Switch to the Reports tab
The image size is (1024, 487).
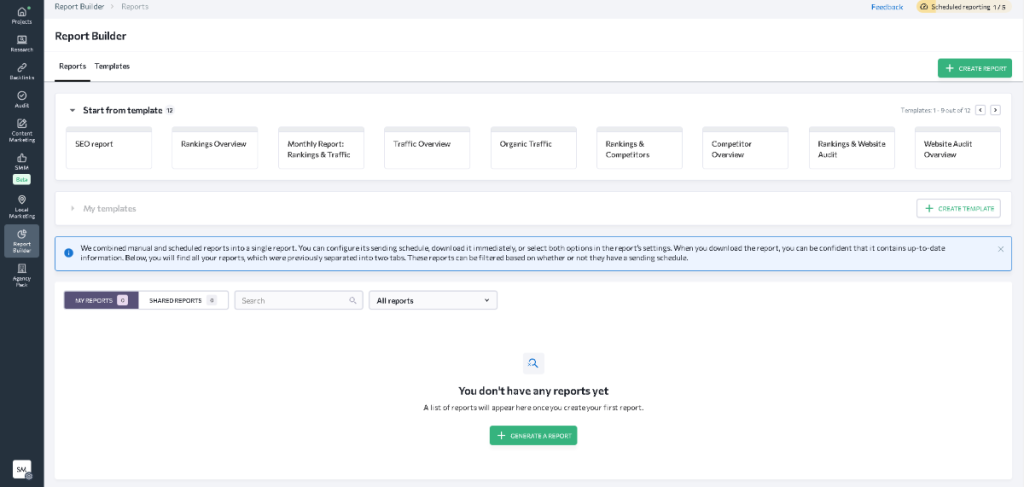pos(72,67)
